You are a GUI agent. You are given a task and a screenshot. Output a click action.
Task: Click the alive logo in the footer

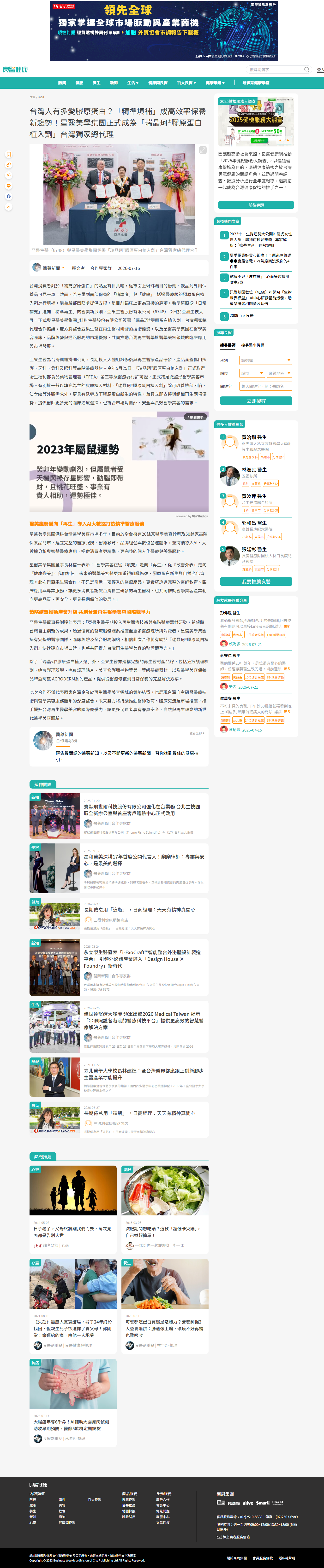coord(248,1502)
